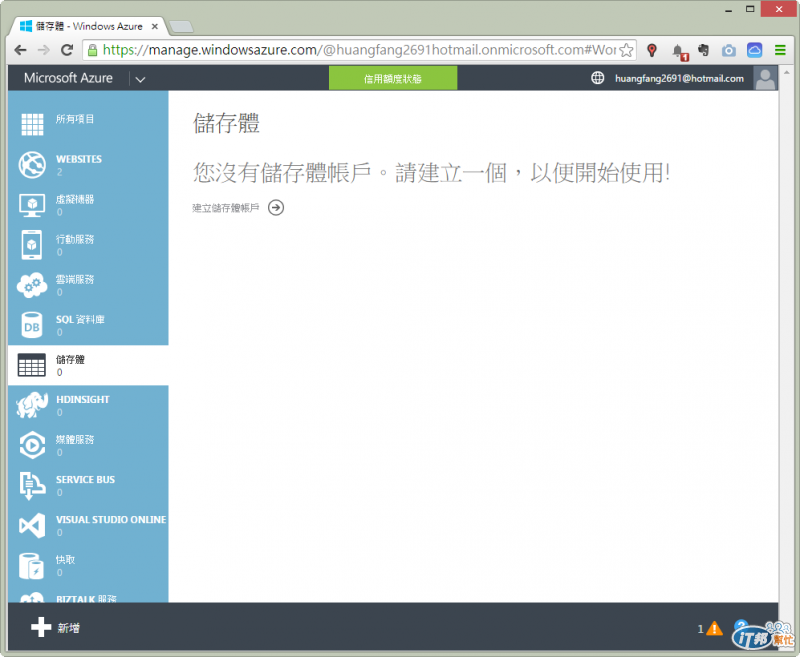Open the 快取 cache cylinder icon
Viewport: 800px width, 657px height.
(x=32, y=566)
